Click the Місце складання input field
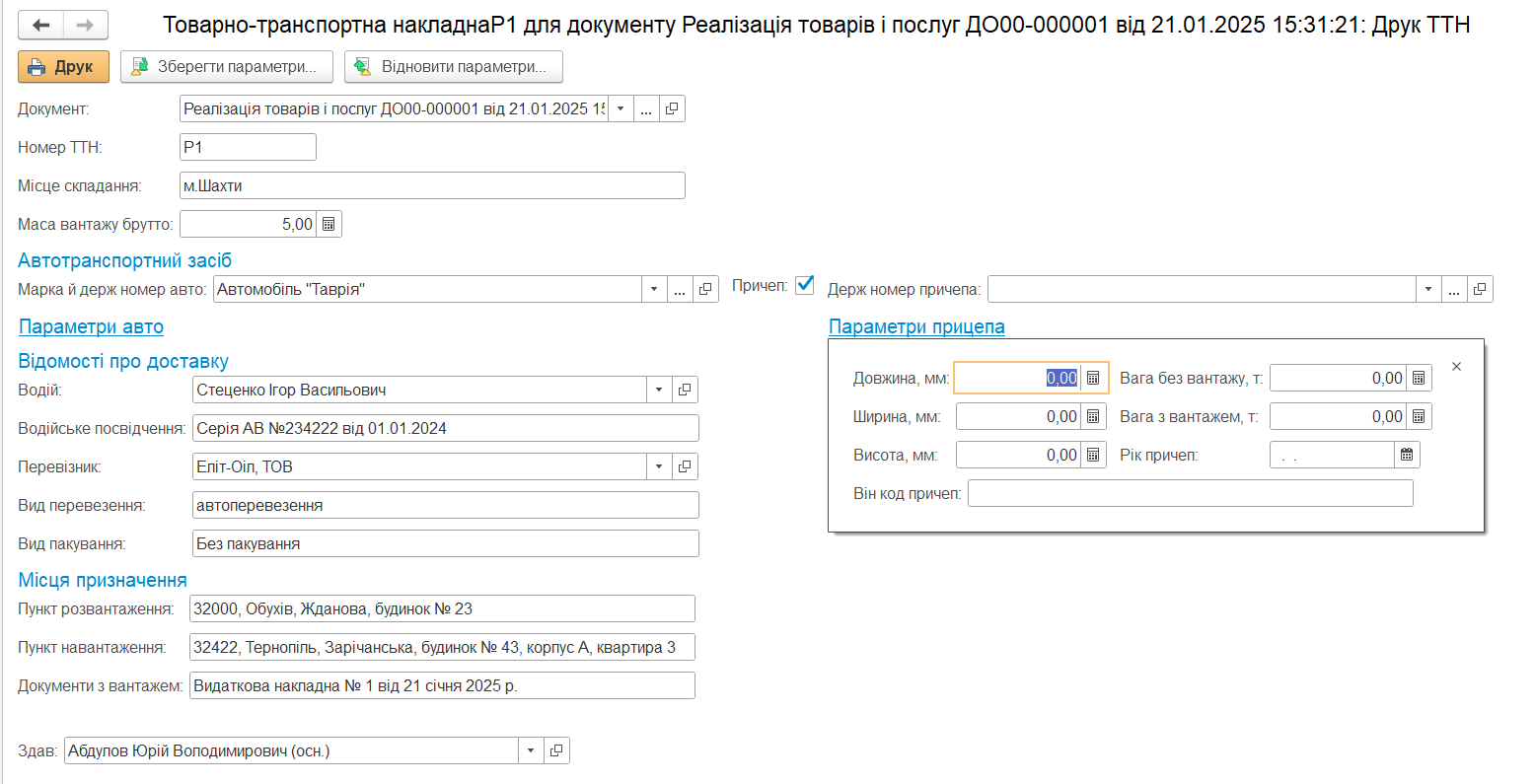This screenshot has height=784, width=1535. tap(432, 185)
